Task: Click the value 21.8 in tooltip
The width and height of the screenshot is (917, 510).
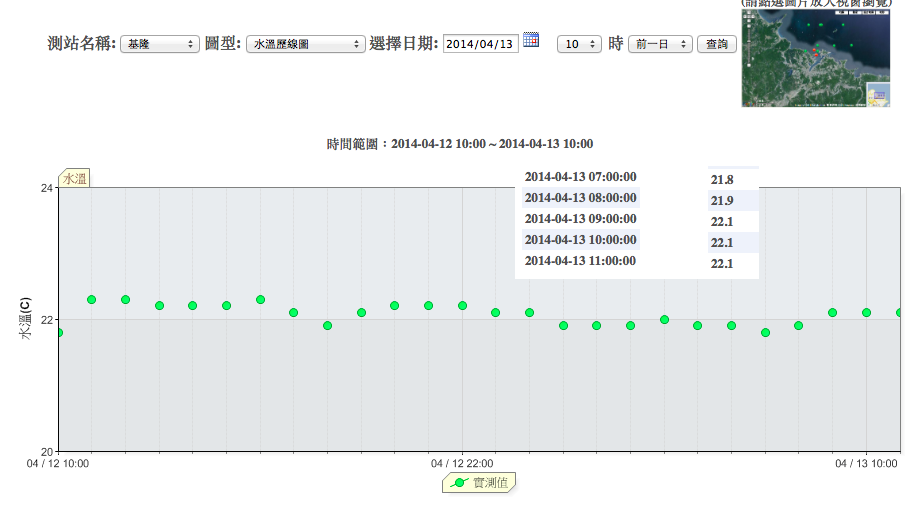Action: (x=722, y=180)
